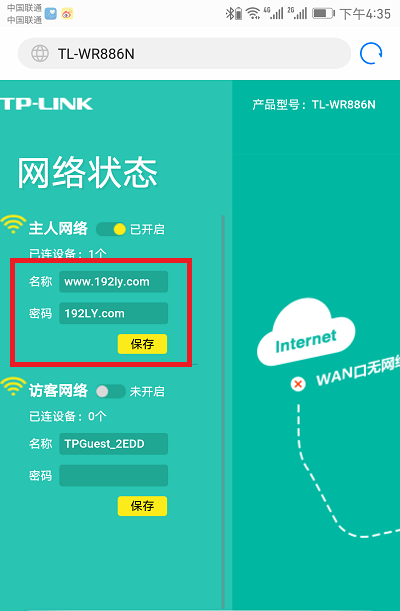This screenshot has height=611, width=400.
Task: Tap the yellow Wi-Fi icon beside 访客网络
Action: pos(13,386)
